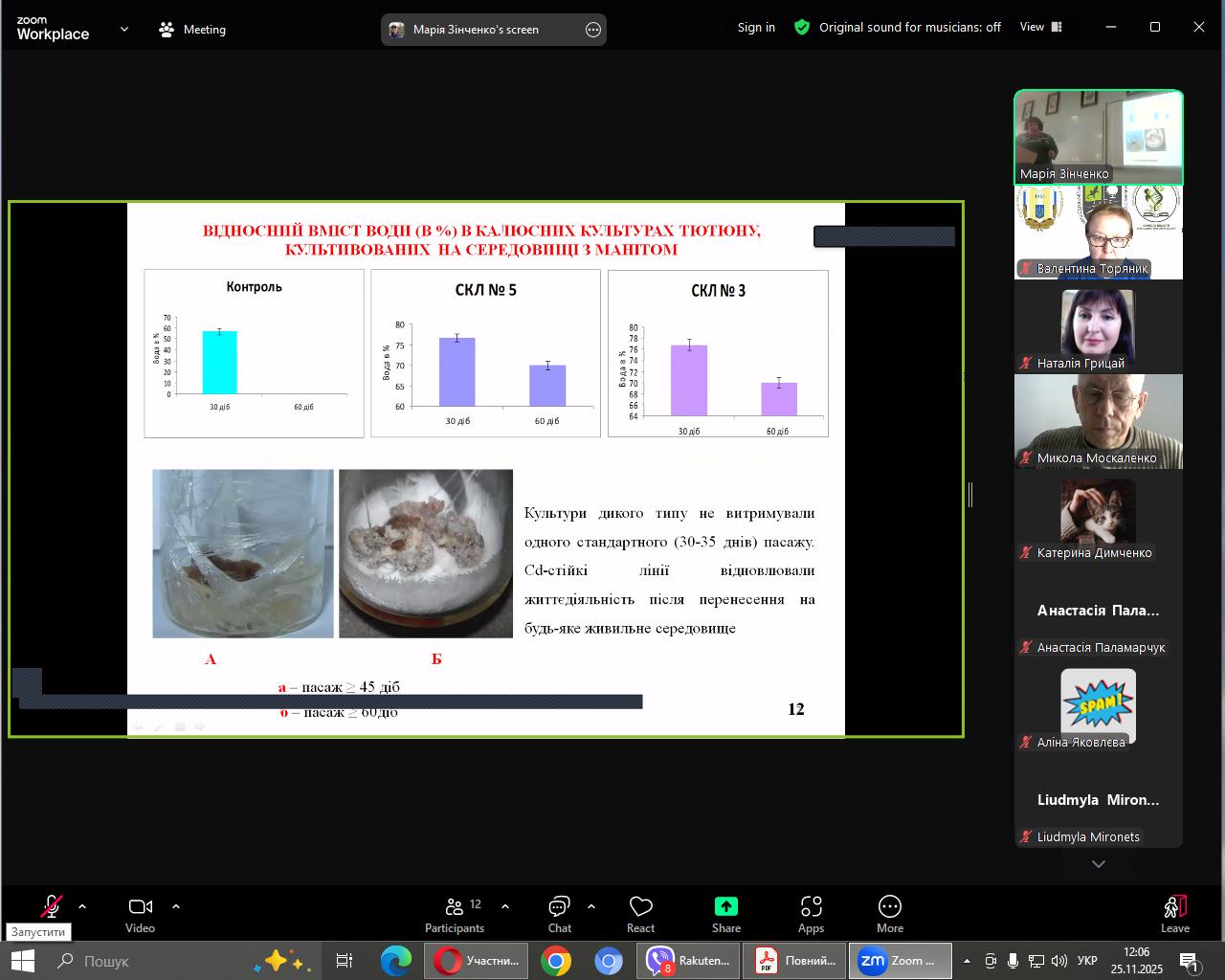
Task: Expand audio settings arrow beside microphone
Action: pyautogui.click(x=82, y=906)
